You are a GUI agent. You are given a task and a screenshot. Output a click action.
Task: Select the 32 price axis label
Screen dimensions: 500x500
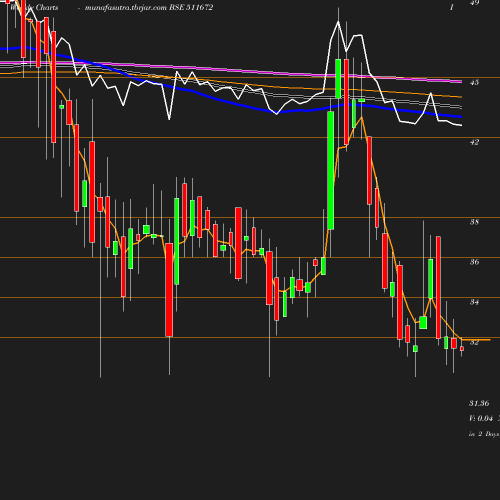click(x=474, y=342)
